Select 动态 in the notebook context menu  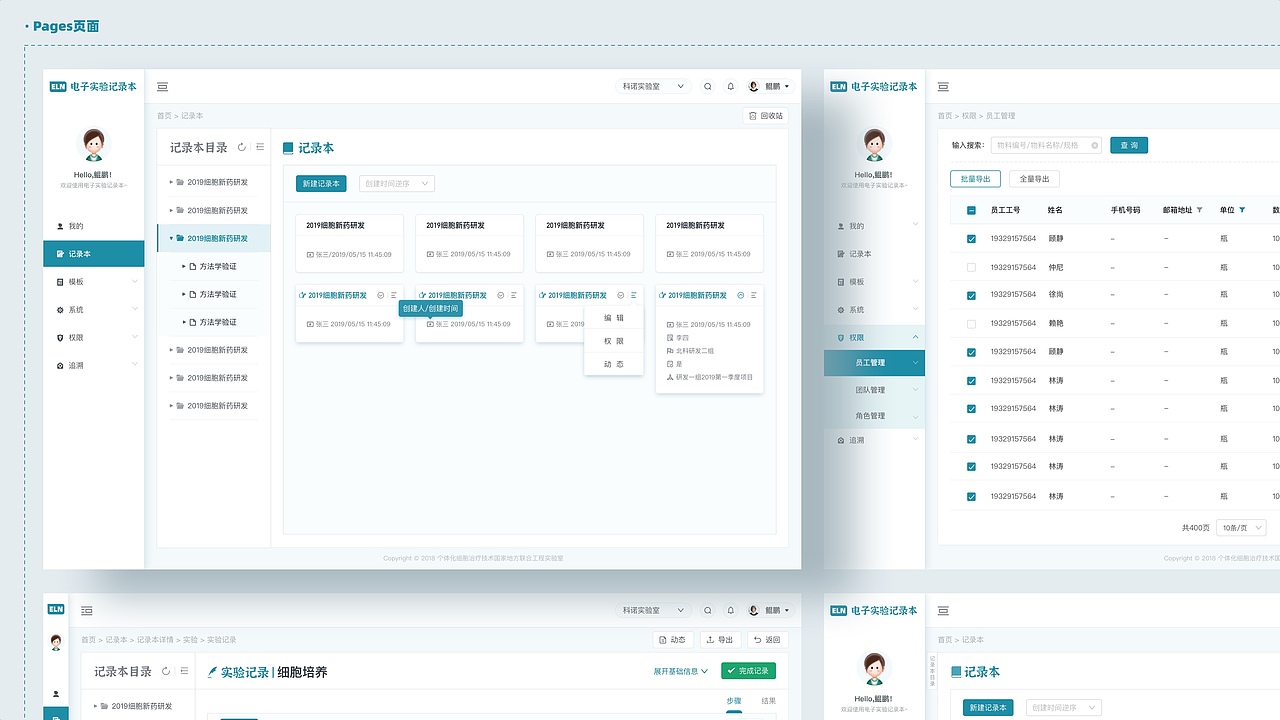[x=613, y=364]
